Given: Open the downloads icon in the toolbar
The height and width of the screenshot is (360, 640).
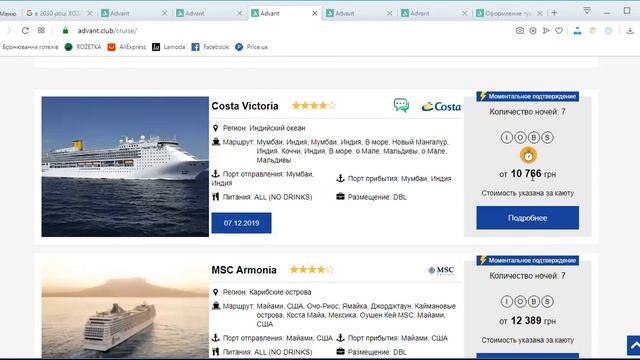Looking at the screenshot, I should tap(630, 30).
